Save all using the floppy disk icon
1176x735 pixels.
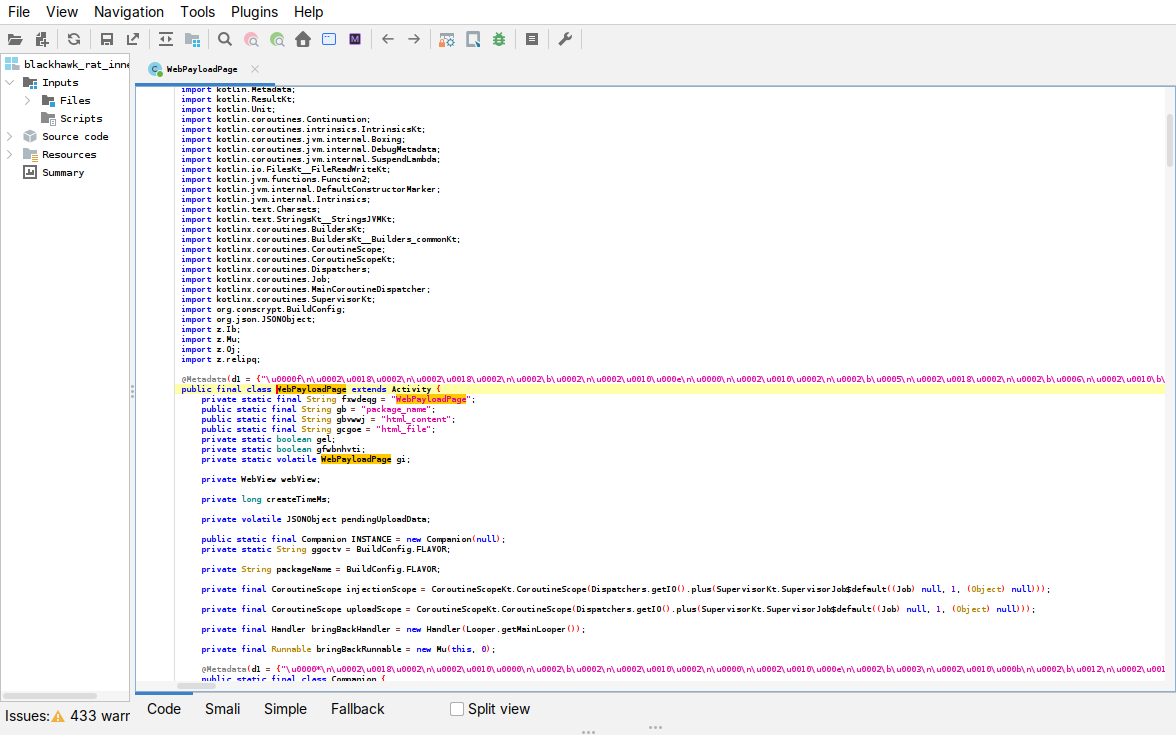click(106, 40)
